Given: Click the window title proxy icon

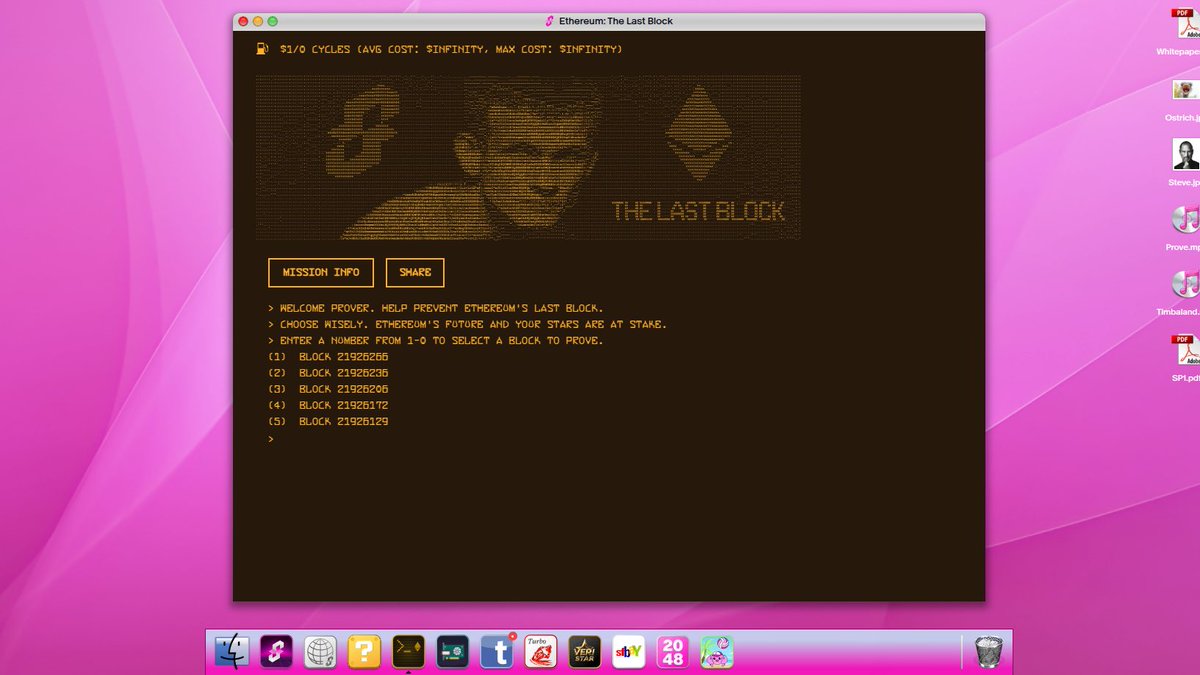Looking at the screenshot, I should coord(549,21).
